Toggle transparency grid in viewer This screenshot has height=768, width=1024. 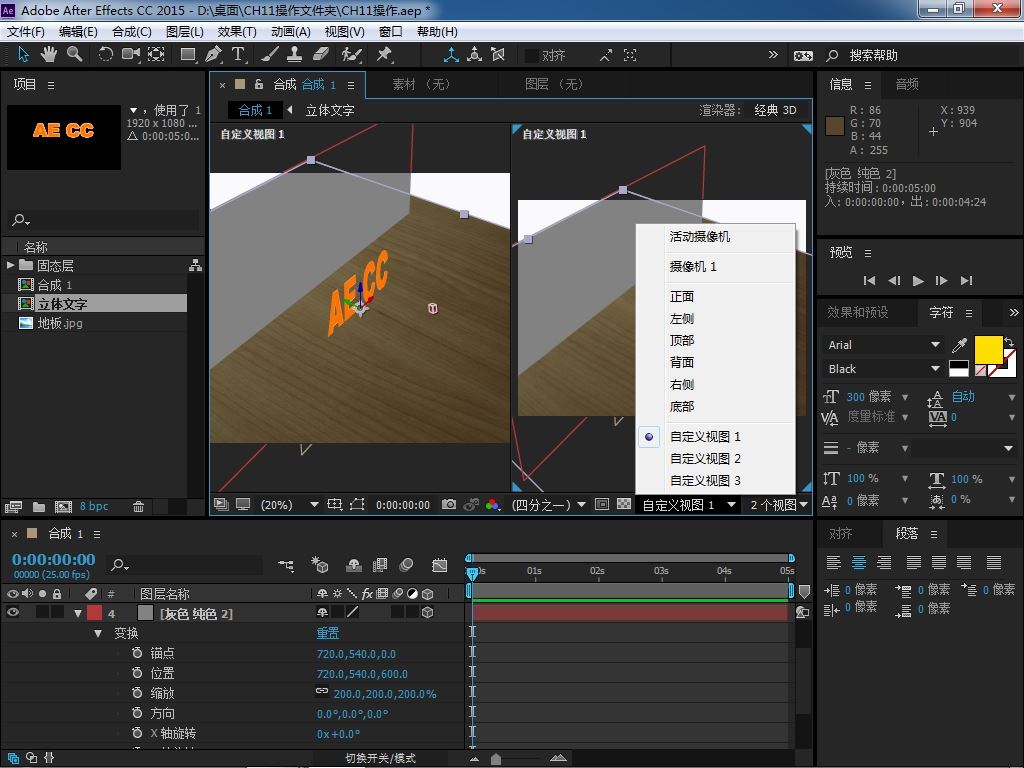624,504
